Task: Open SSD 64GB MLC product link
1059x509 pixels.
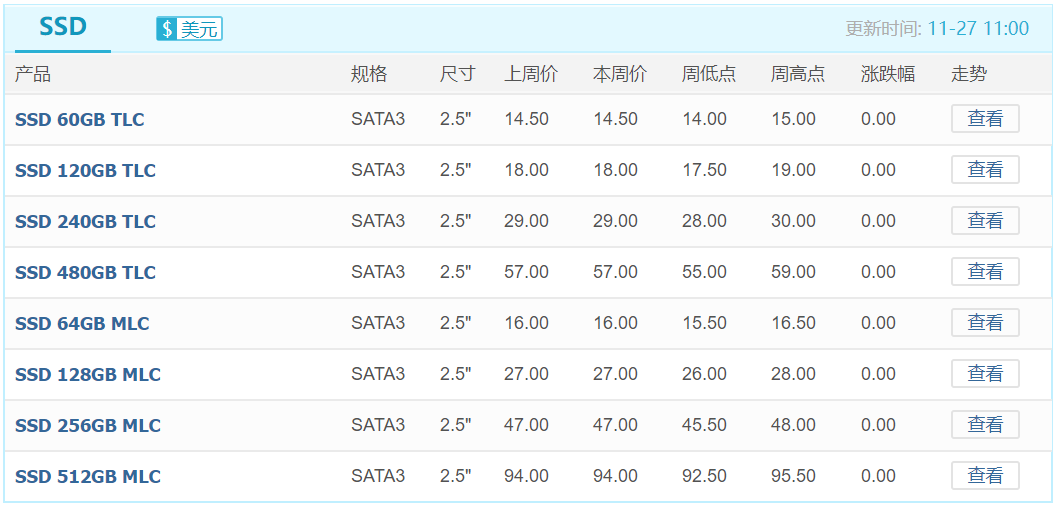Action: pos(82,323)
